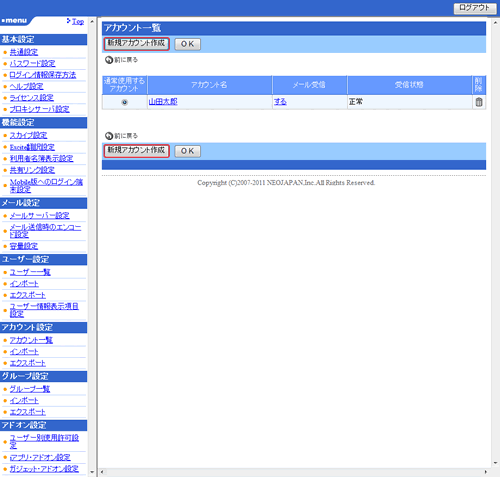Click horizontal scrollbar right arrow
500x477 pixels.
(486, 472)
